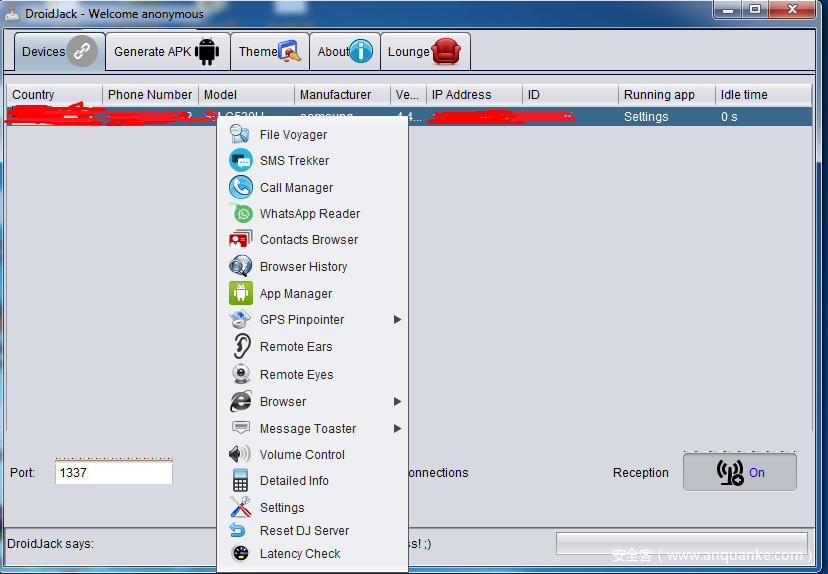Screen dimensions: 828x574
Task: Sort by Model column header
Action: tap(246, 95)
